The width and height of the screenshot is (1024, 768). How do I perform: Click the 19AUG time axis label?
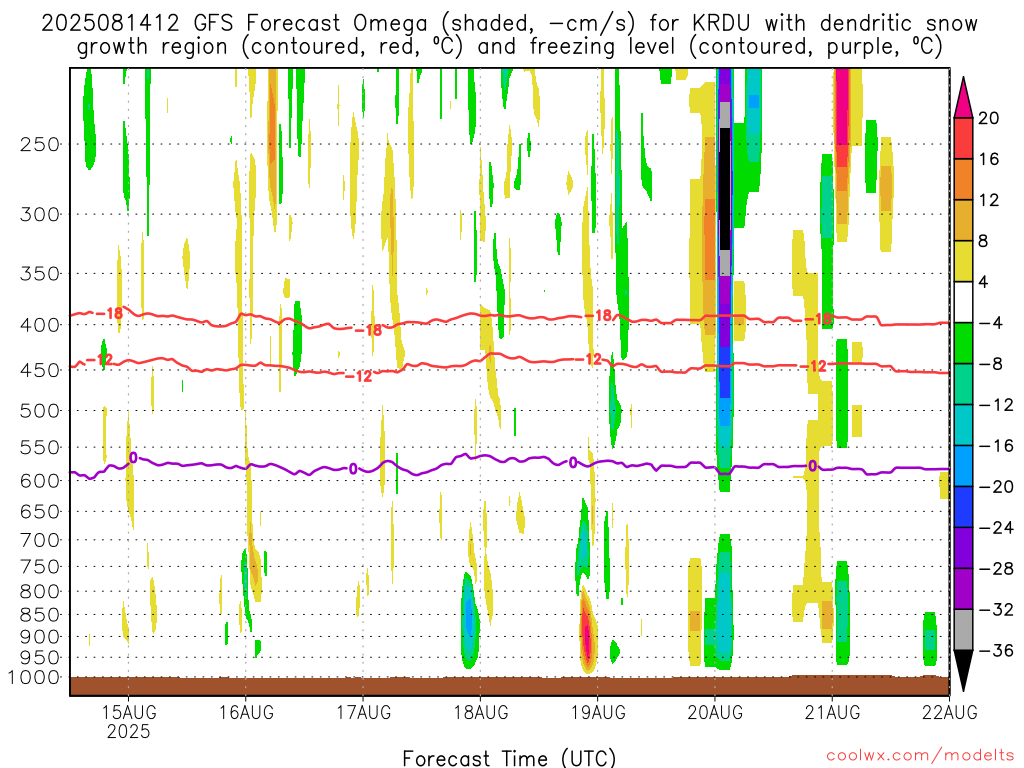click(x=598, y=712)
